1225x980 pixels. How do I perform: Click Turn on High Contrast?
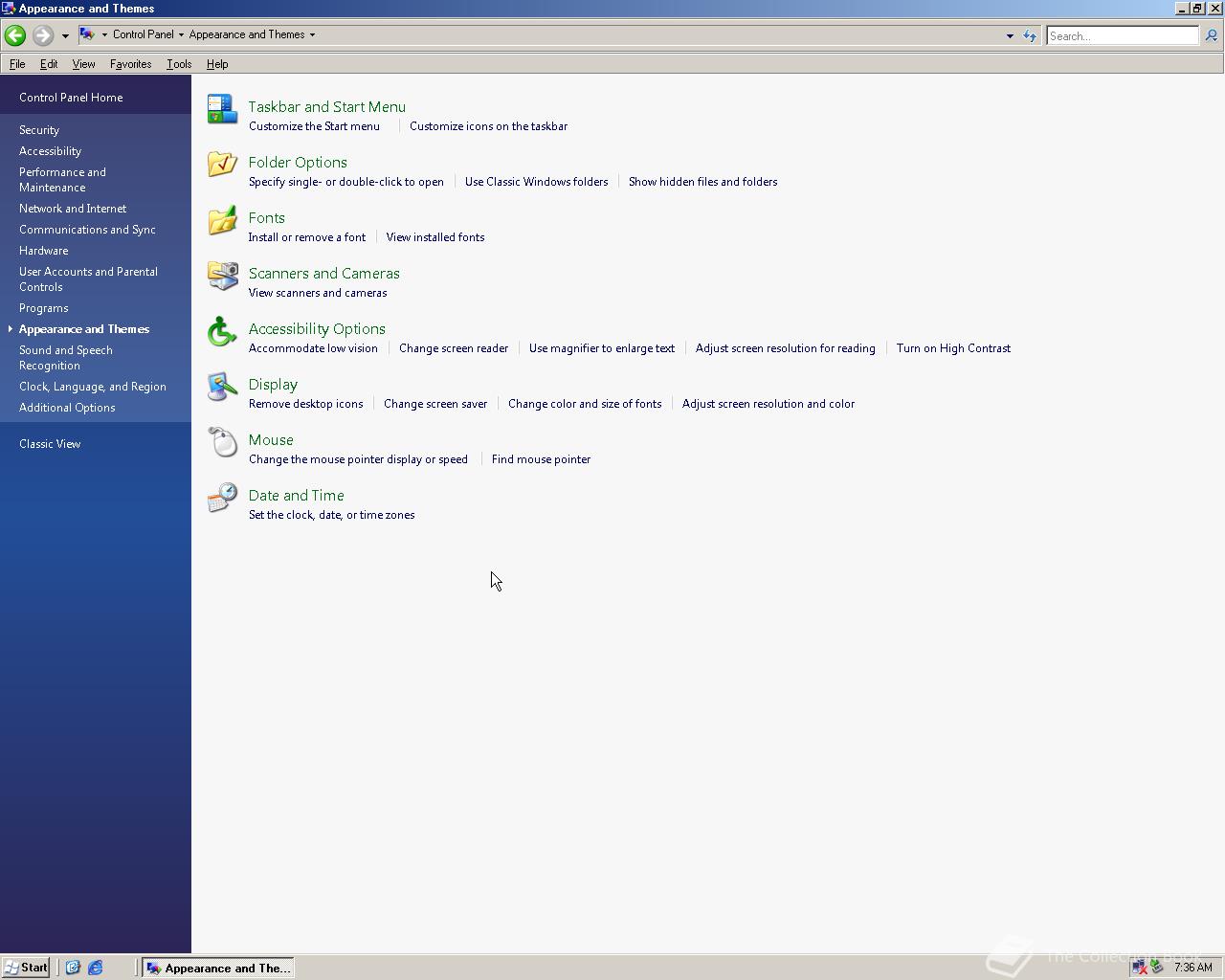click(x=953, y=348)
